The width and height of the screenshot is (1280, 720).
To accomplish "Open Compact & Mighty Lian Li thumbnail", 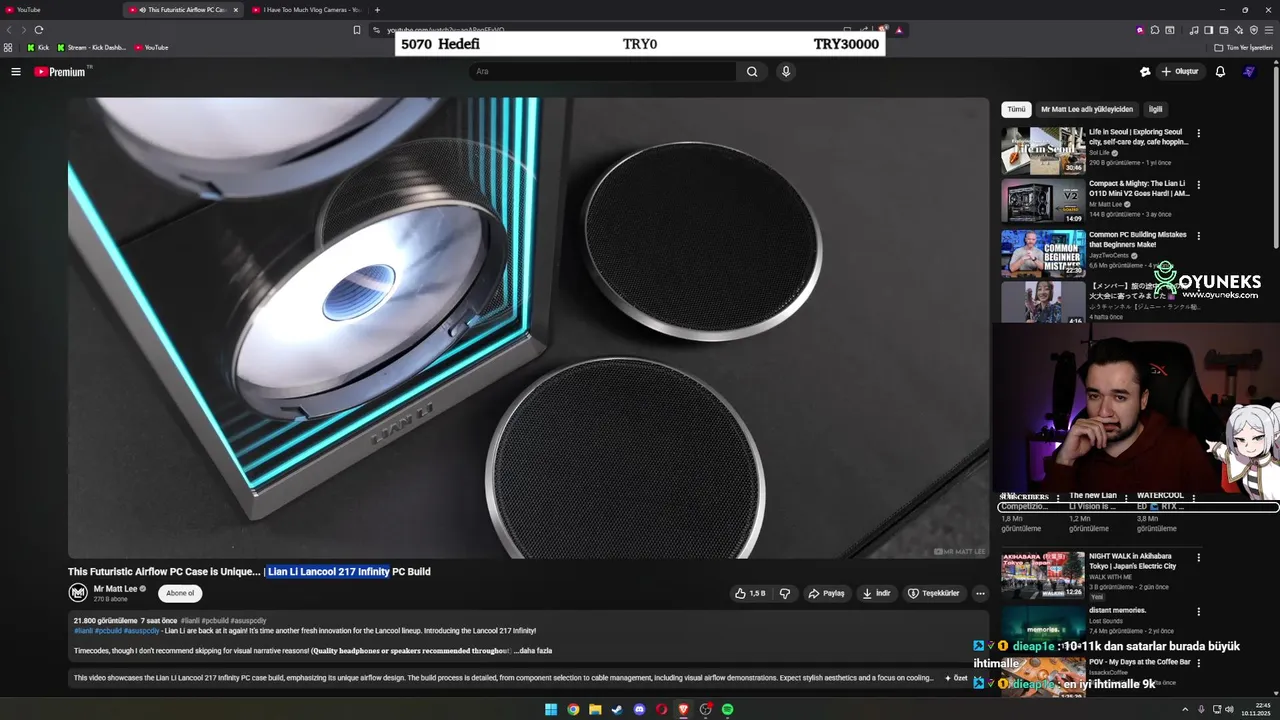I will click(1043, 202).
